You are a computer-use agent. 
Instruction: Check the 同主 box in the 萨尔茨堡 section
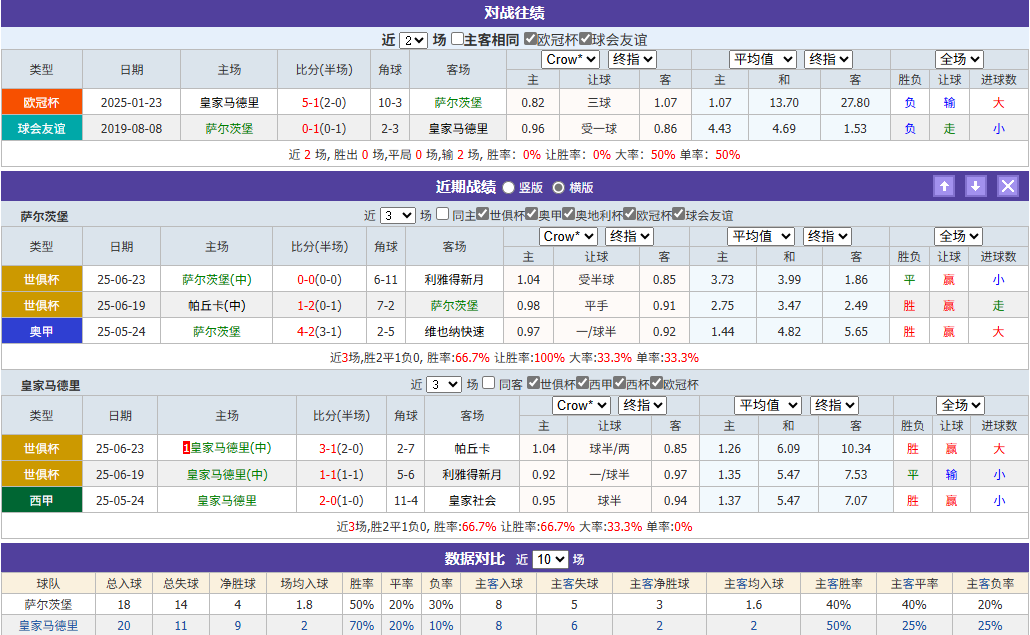coord(442,213)
